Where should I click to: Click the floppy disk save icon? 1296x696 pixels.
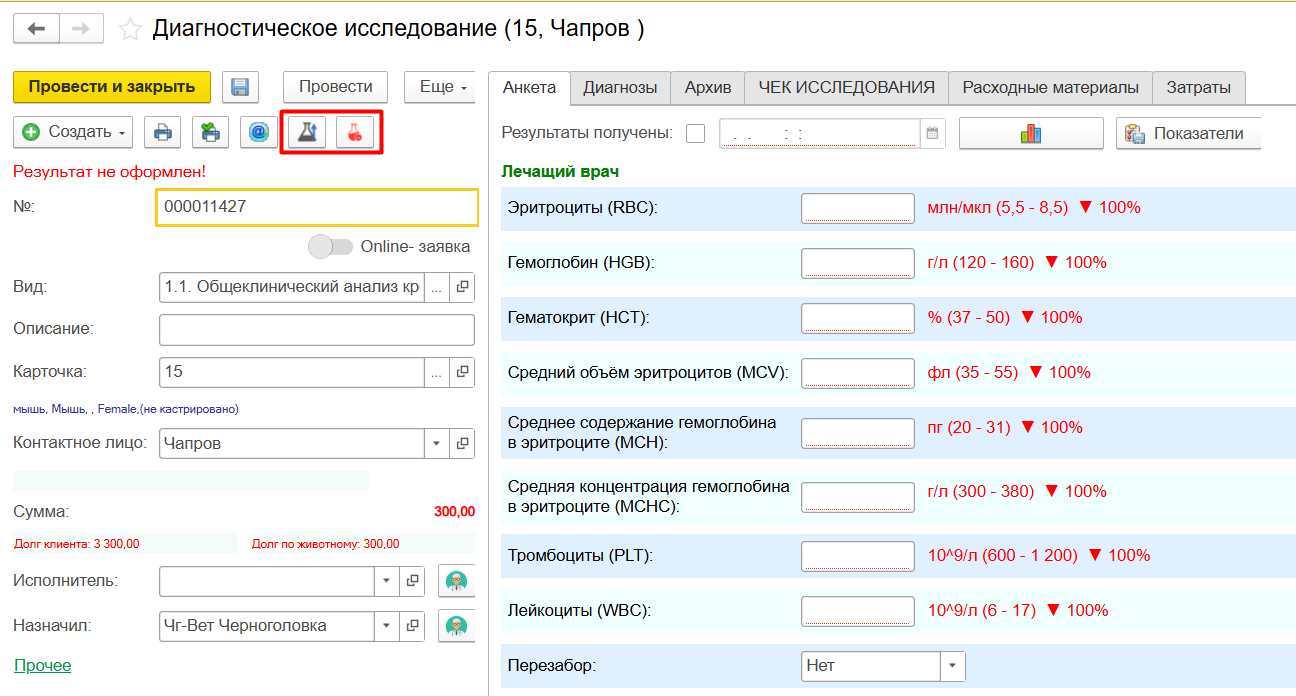pos(240,87)
